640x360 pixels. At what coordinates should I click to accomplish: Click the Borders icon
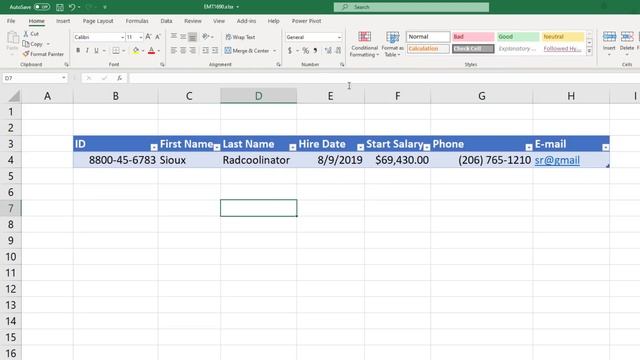tap(116, 51)
